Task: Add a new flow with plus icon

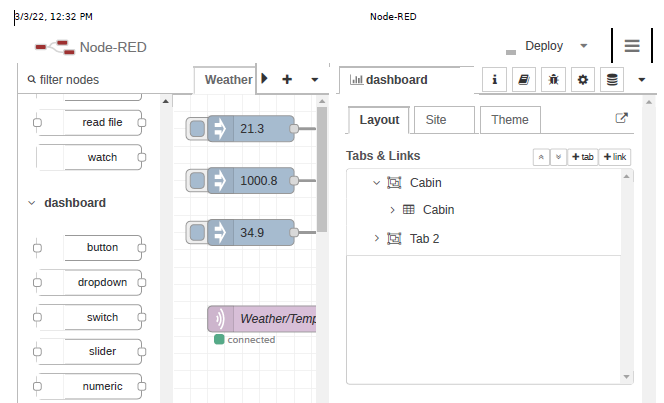Action: click(287, 79)
